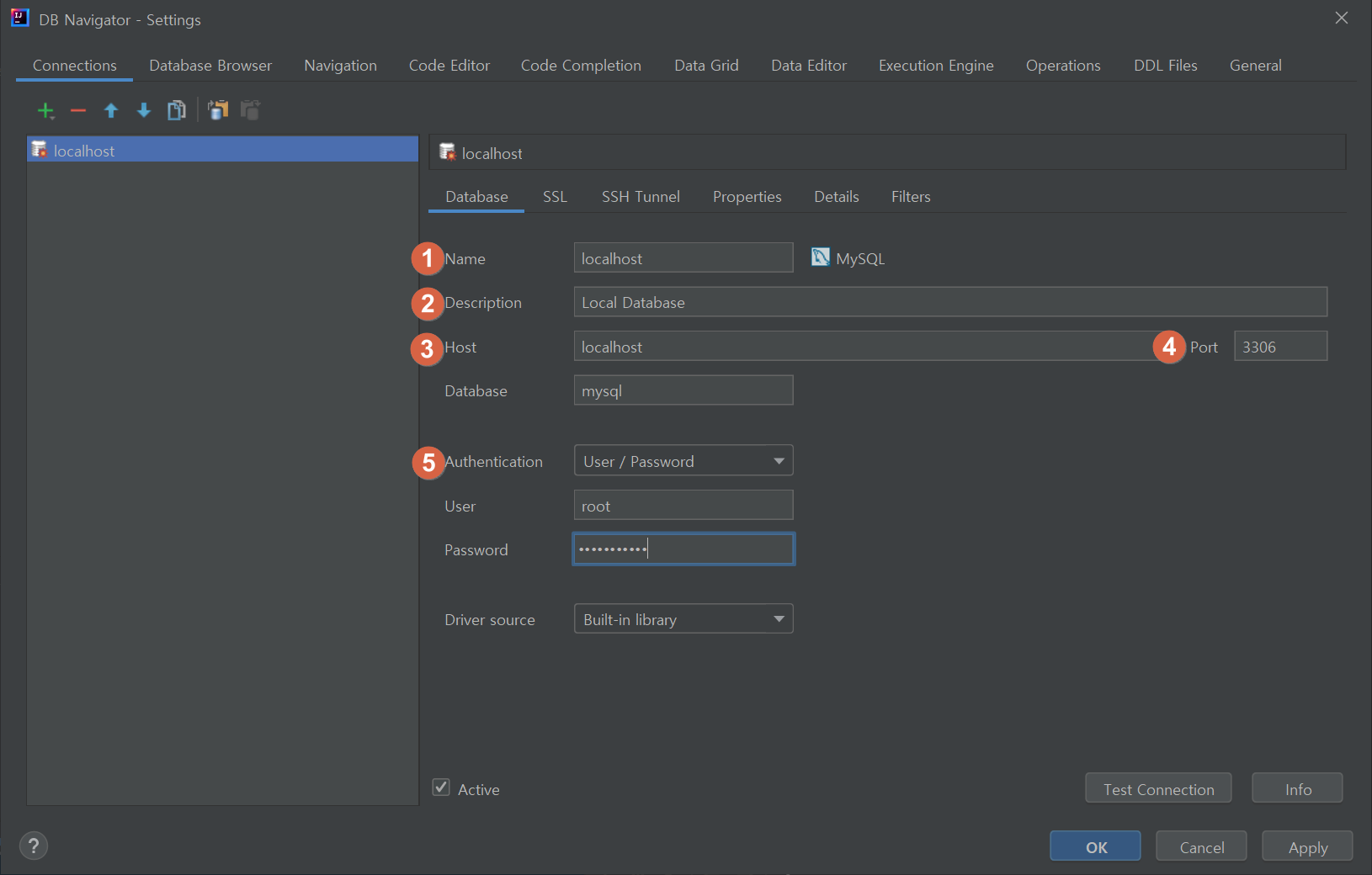Toggle the Active checkbox
The image size is (1372, 875).
pyautogui.click(x=441, y=787)
